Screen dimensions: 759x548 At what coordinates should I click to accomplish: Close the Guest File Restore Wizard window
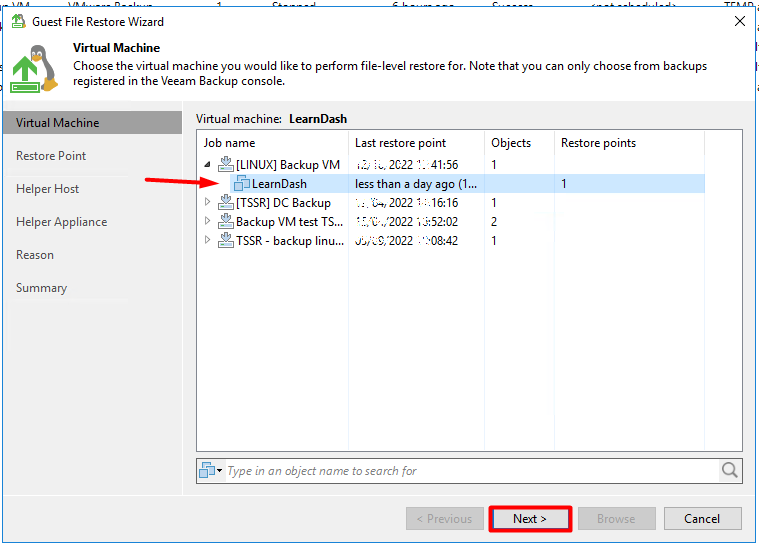click(740, 21)
